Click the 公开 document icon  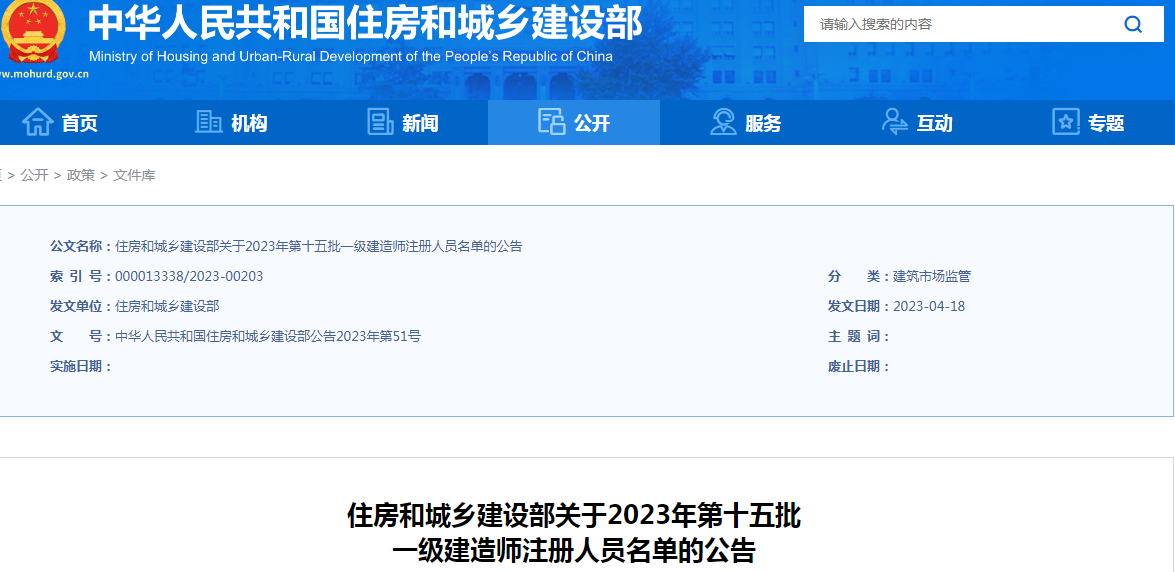point(551,121)
